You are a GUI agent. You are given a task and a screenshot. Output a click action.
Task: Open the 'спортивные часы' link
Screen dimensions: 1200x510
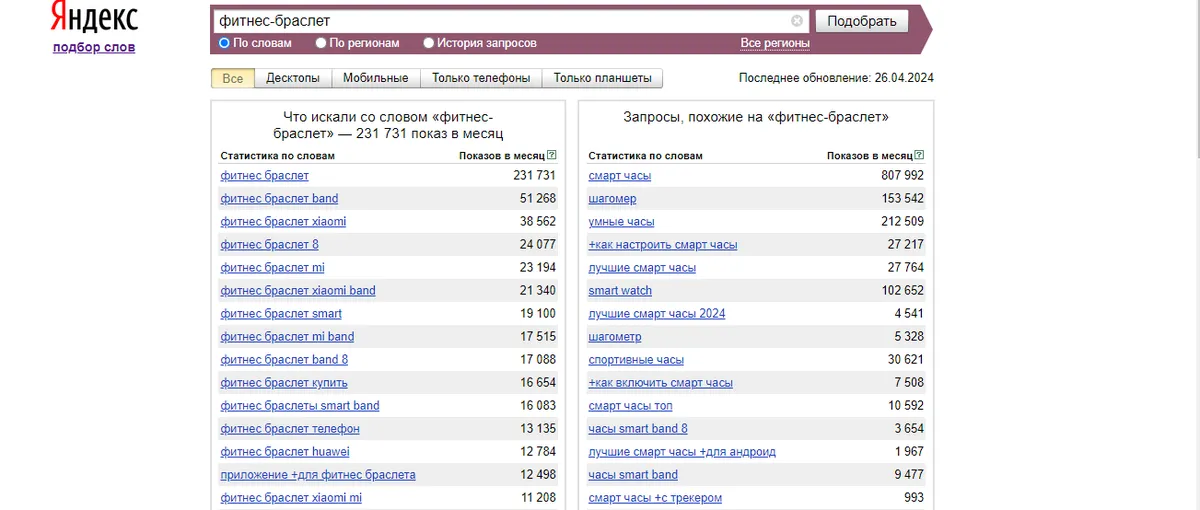pyautogui.click(x=636, y=360)
